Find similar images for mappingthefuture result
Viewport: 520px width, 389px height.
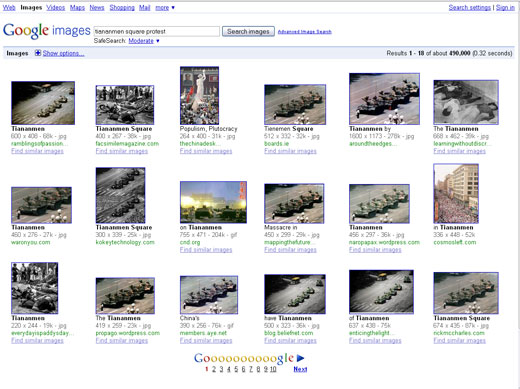[290, 250]
